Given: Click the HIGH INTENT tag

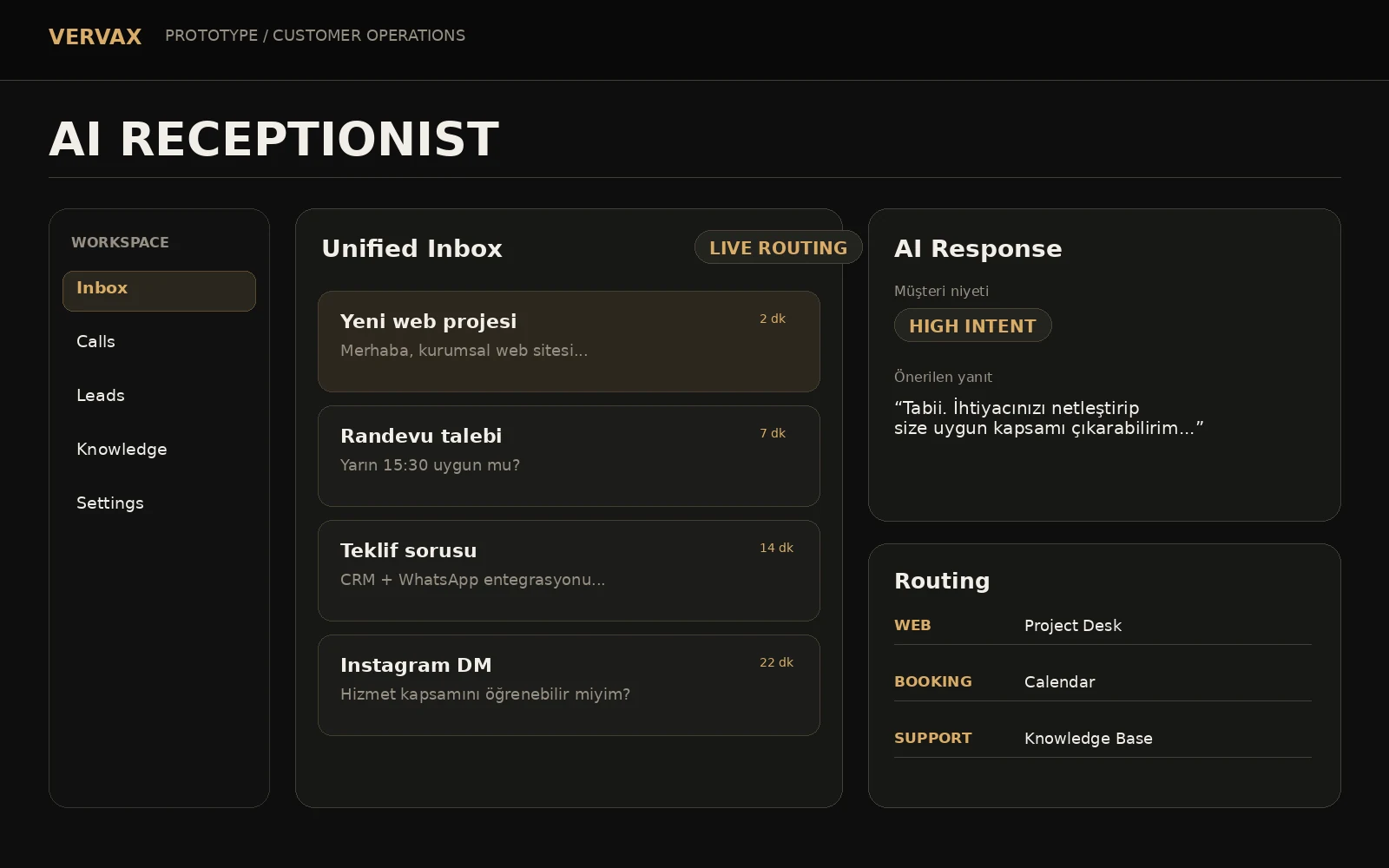Looking at the screenshot, I should 972,325.
